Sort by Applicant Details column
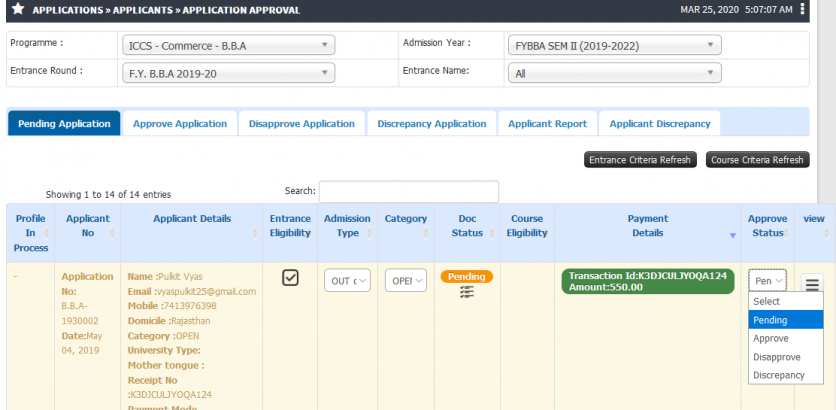Screen dimensions: 836x410 192,233
